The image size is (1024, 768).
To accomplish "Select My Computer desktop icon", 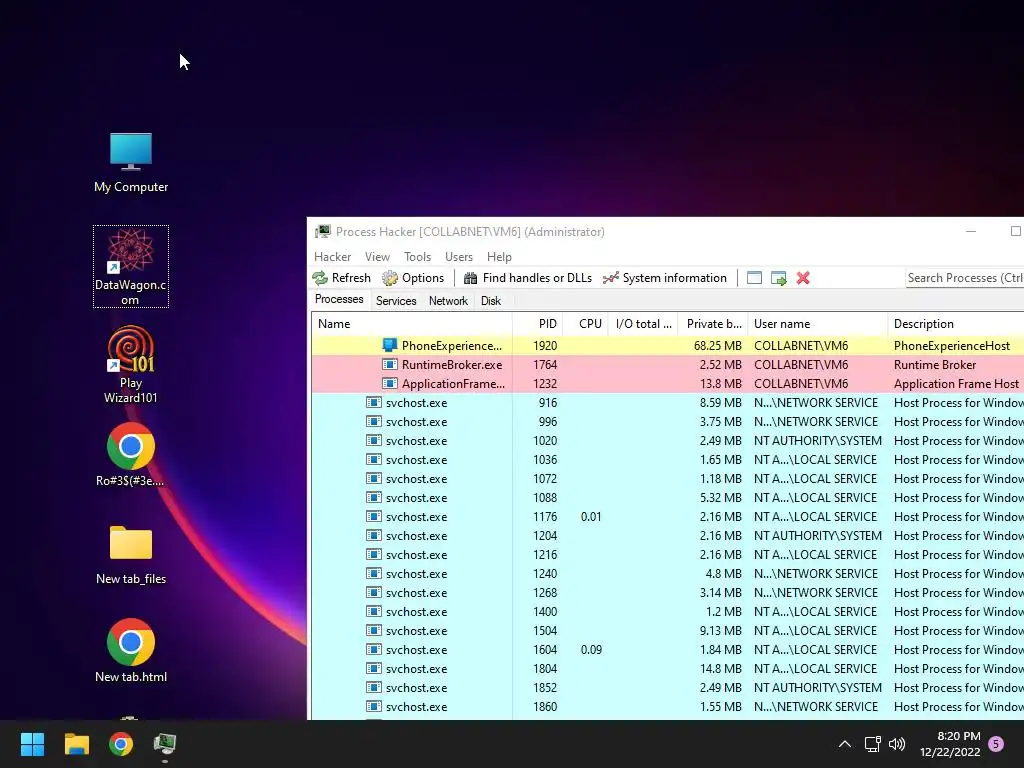I will pos(131,163).
